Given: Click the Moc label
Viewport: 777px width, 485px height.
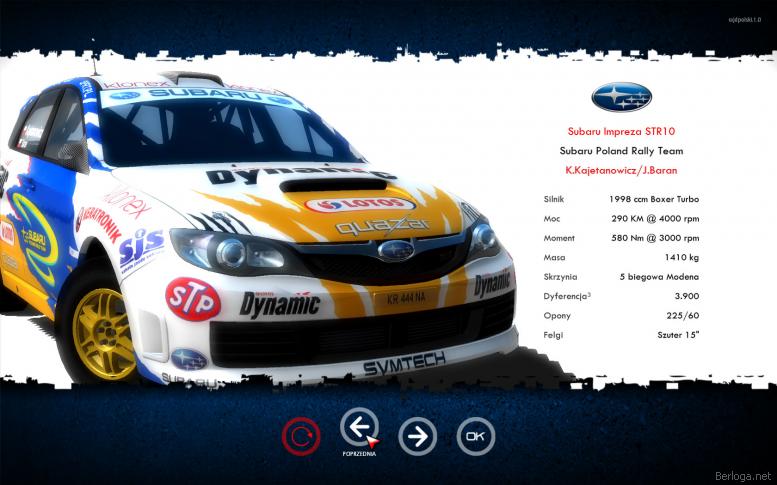Looking at the screenshot, I should point(552,218).
